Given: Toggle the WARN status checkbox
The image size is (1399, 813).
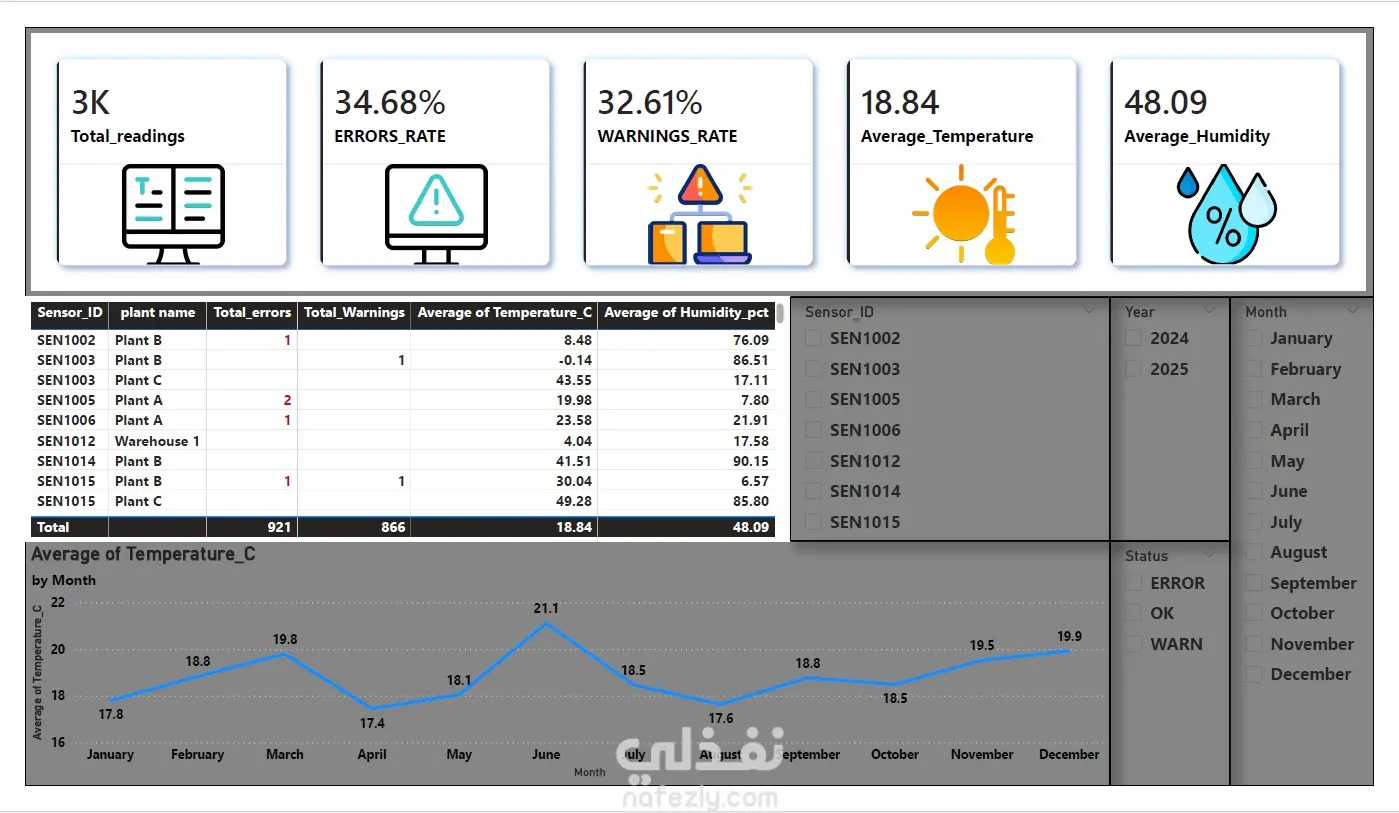Looking at the screenshot, I should pos(1134,644).
